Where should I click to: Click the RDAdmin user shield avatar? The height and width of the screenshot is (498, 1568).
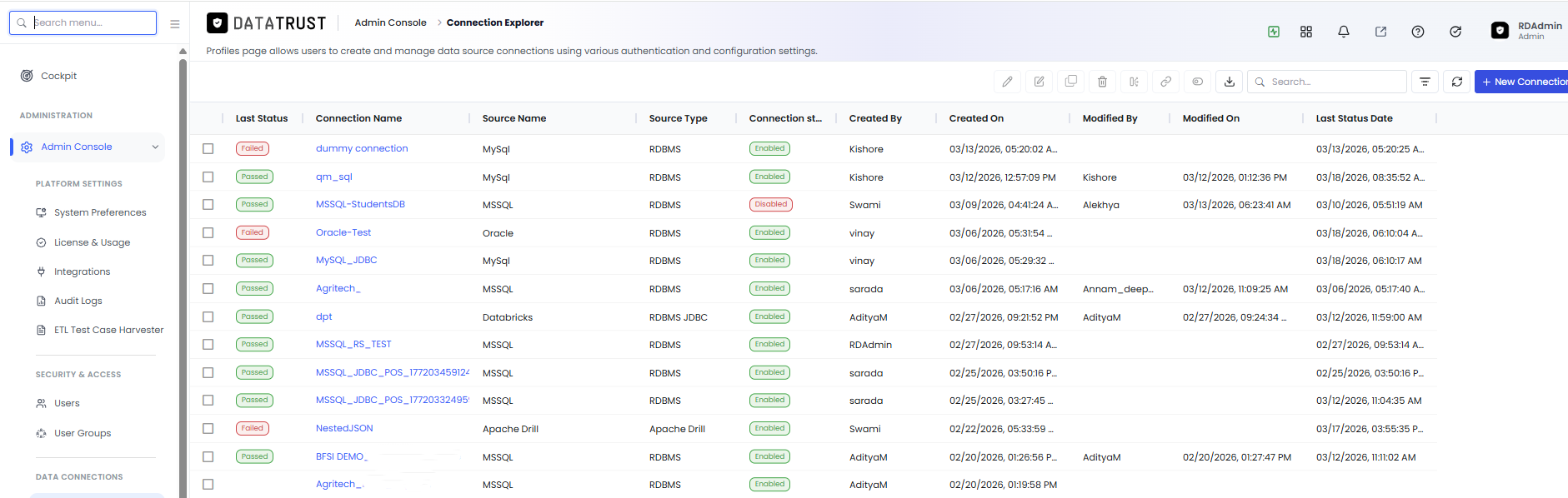point(1500,31)
